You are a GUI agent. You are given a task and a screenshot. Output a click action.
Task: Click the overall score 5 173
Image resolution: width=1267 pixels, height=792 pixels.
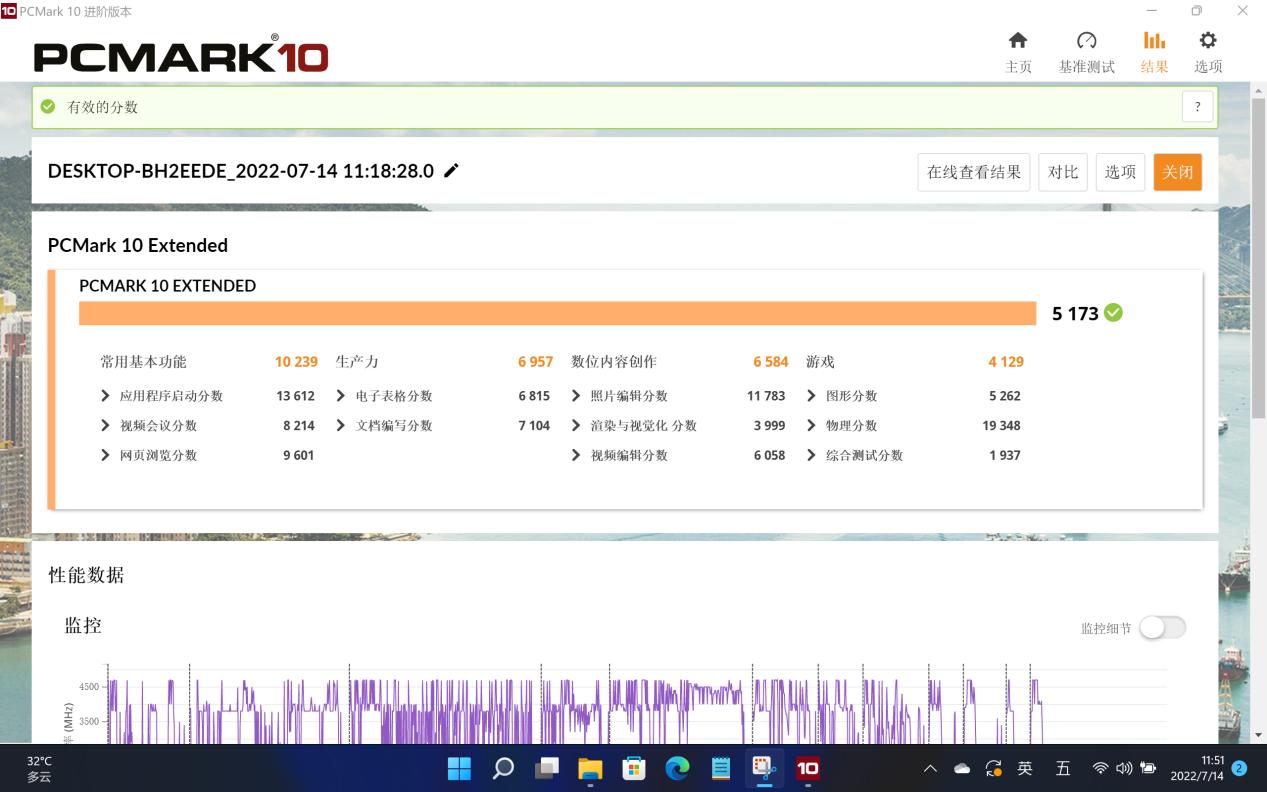[1075, 313]
